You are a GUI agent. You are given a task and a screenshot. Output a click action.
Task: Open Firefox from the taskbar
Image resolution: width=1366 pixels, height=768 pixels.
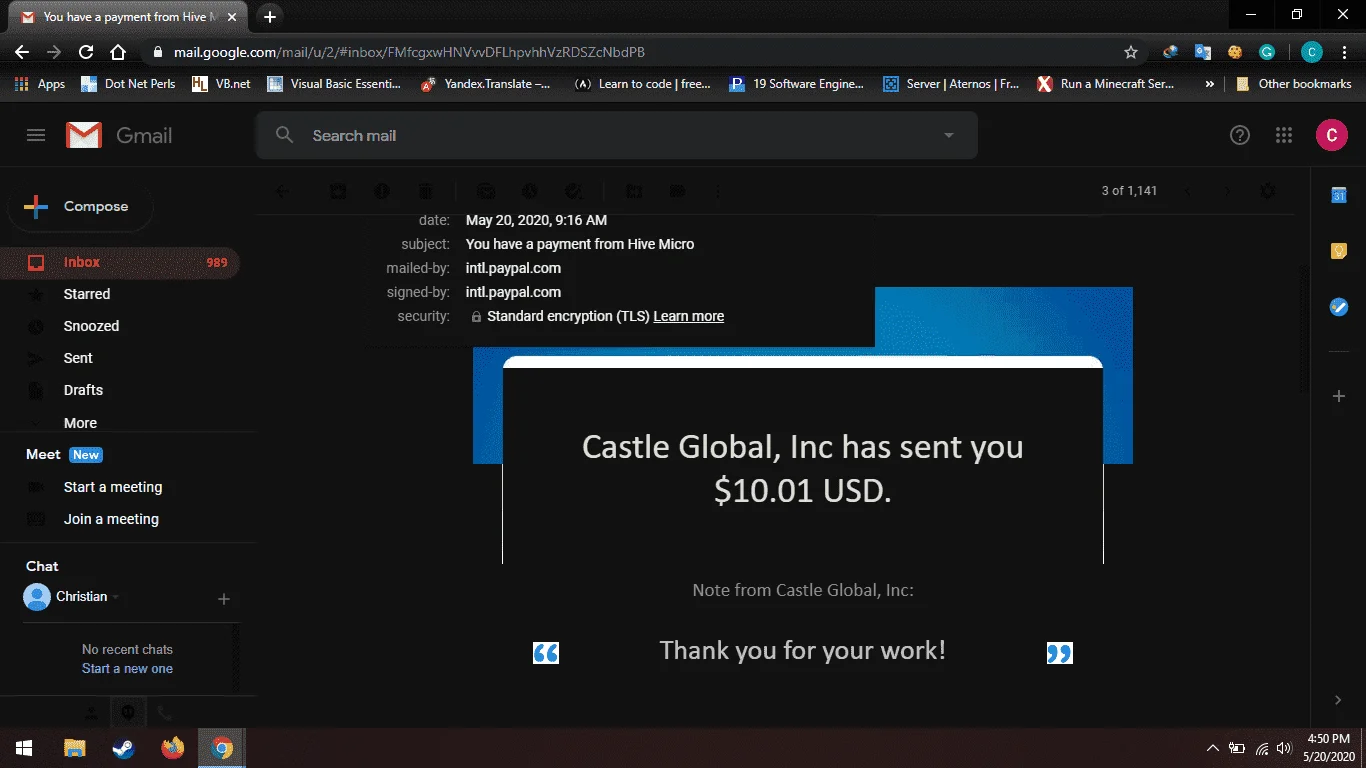point(172,748)
